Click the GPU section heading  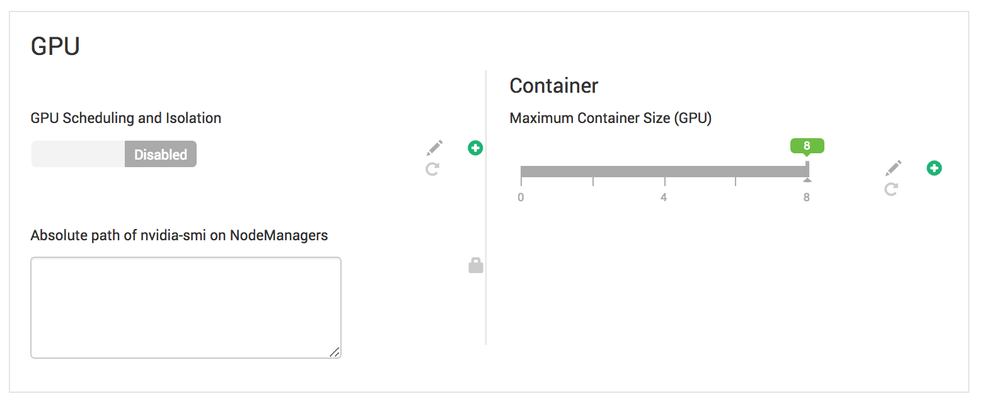point(56,47)
